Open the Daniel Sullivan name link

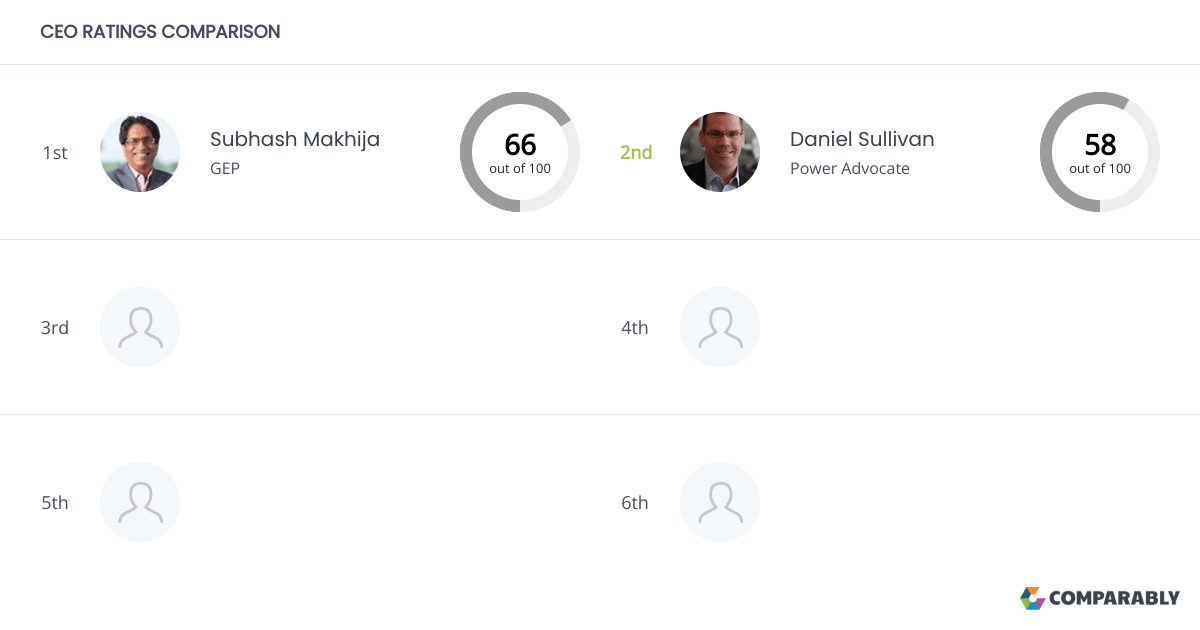pos(862,139)
